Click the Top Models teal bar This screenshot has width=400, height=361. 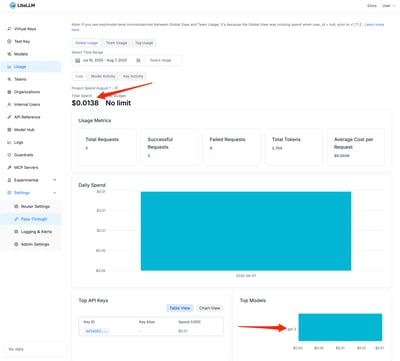click(x=340, y=327)
